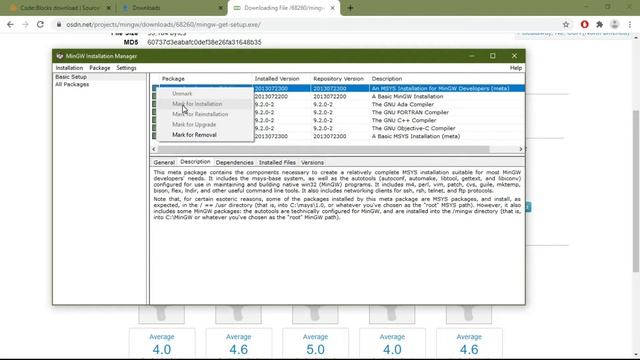Open a new browser tab

[x=350, y=8]
